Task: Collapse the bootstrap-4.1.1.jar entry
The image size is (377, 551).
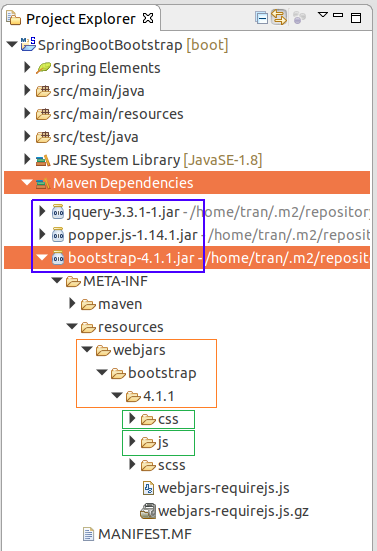Action: tap(42, 258)
